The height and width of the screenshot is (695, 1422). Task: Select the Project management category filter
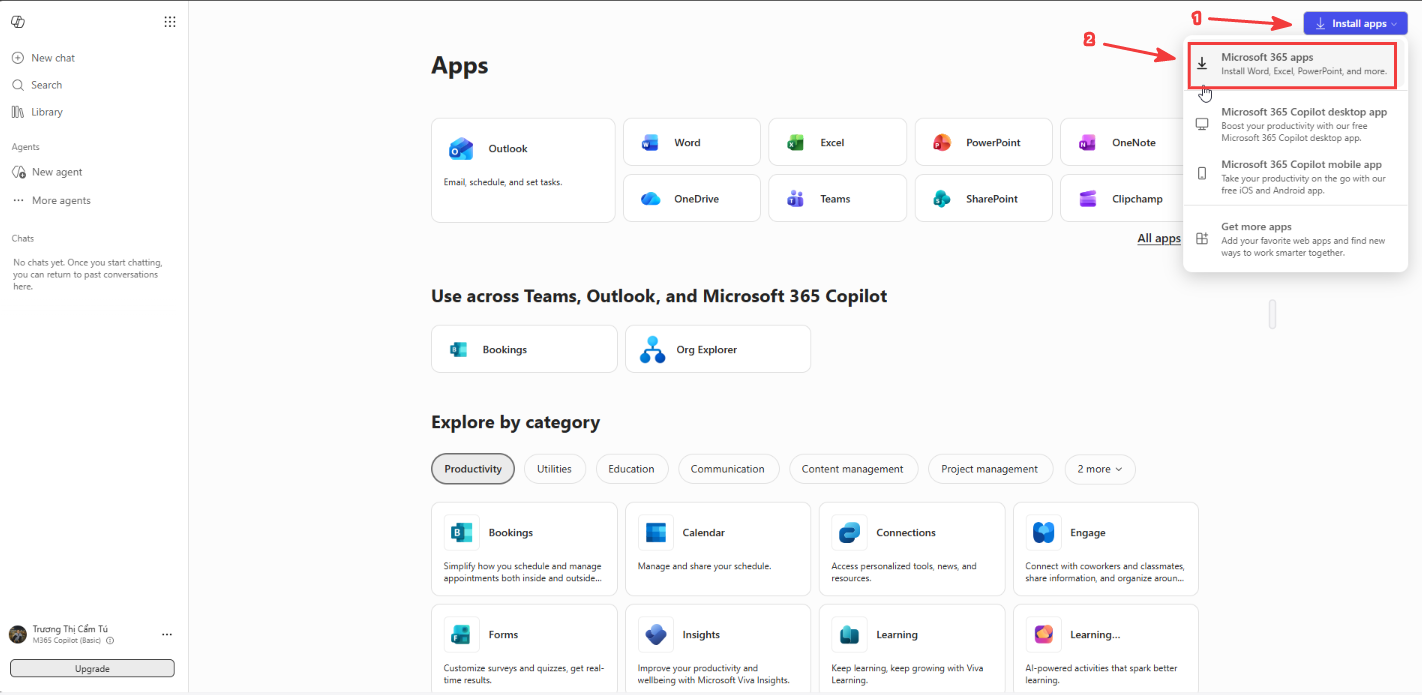click(990, 469)
